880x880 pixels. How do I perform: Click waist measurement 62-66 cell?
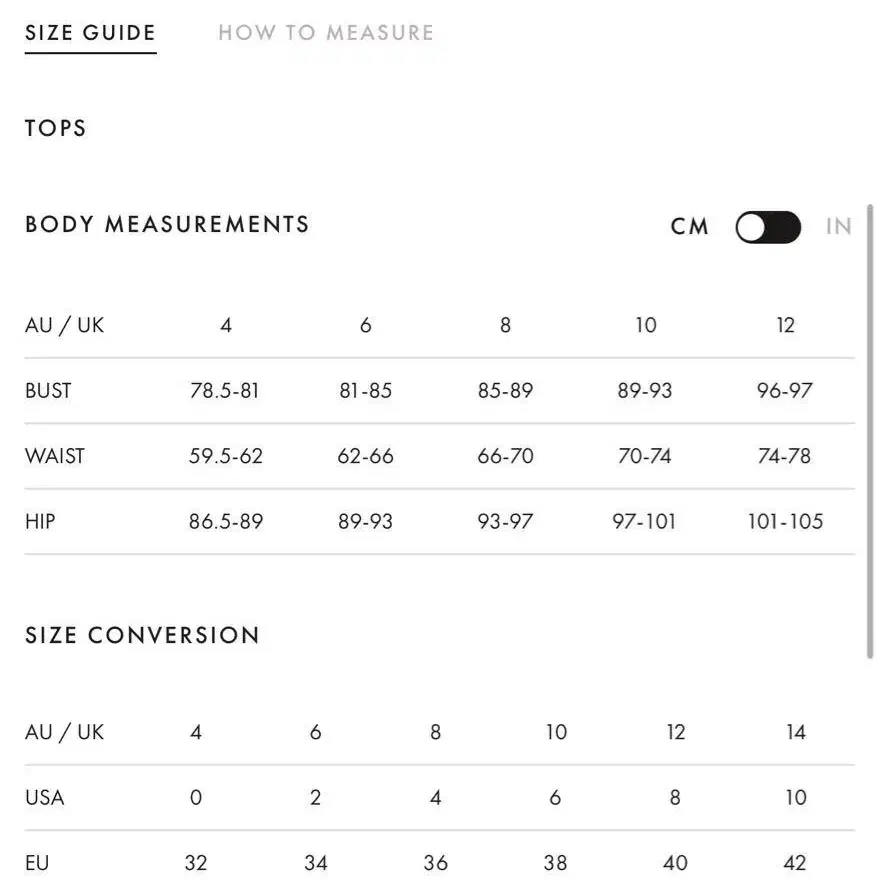365,456
